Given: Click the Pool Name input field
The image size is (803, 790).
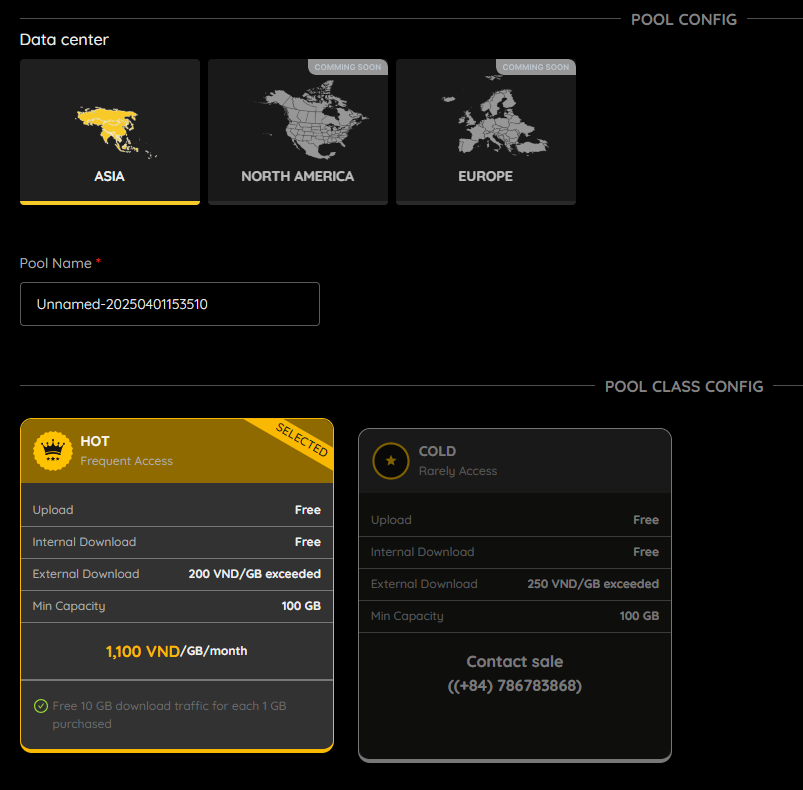Looking at the screenshot, I should pos(170,304).
